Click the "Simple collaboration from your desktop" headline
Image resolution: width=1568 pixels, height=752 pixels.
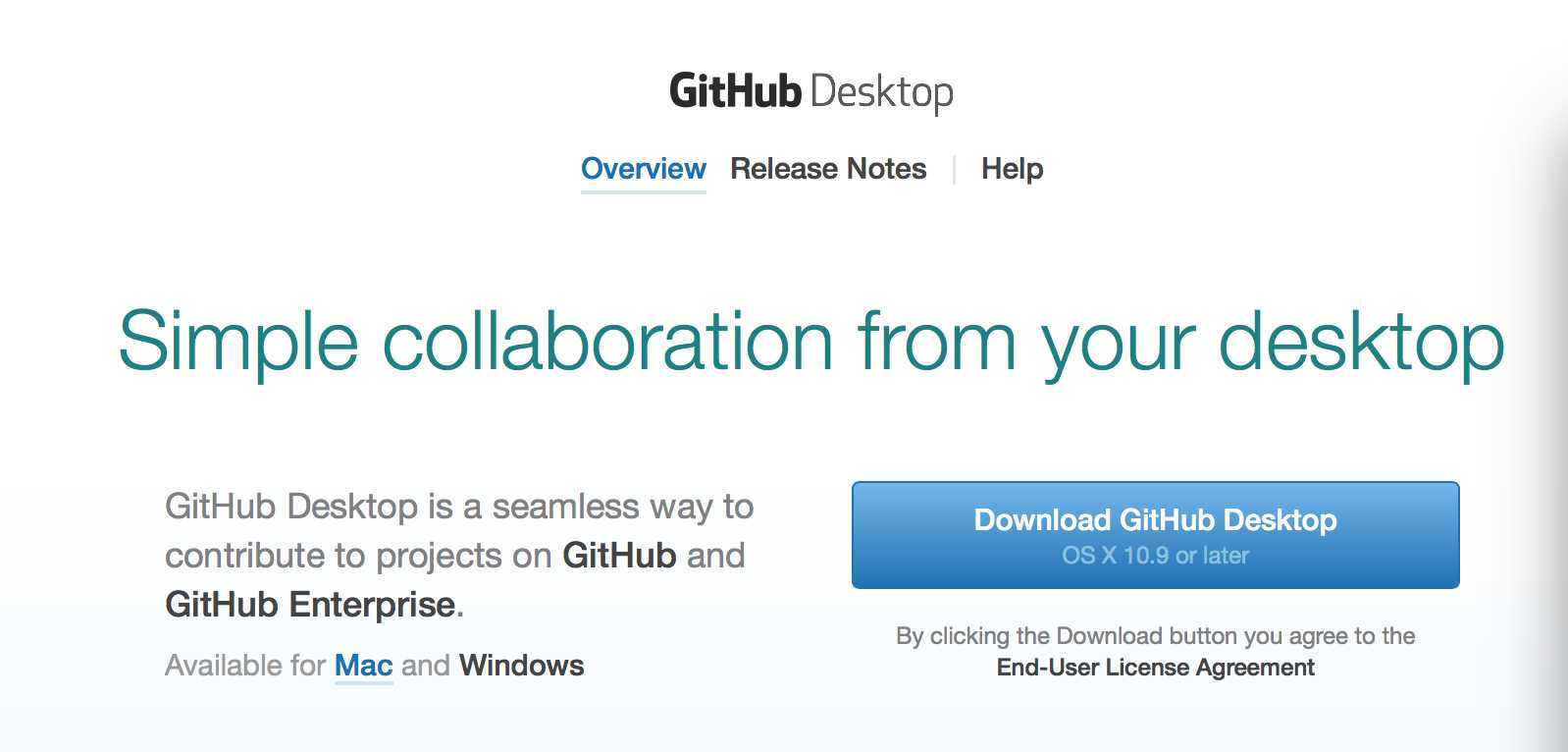(x=810, y=341)
